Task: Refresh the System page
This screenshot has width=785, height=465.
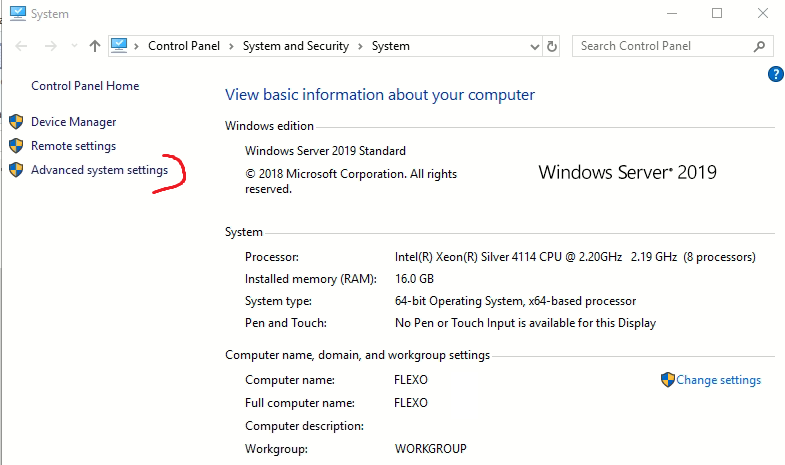Action: (x=552, y=47)
